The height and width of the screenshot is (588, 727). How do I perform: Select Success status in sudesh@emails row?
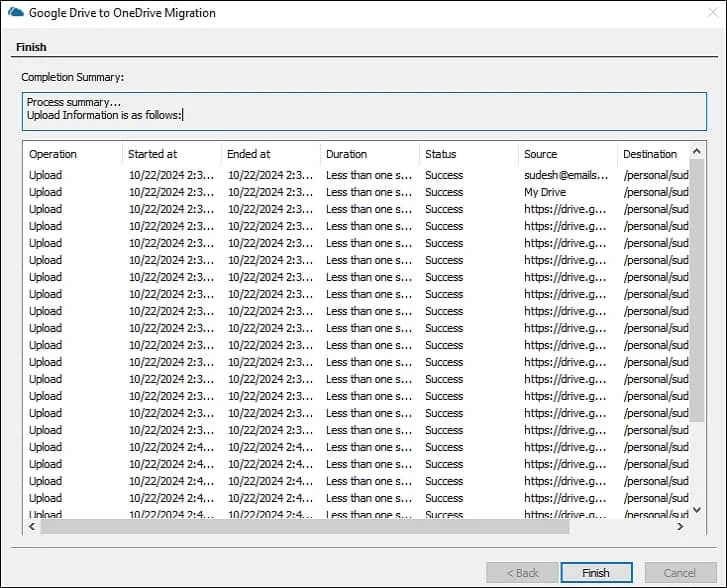point(444,175)
